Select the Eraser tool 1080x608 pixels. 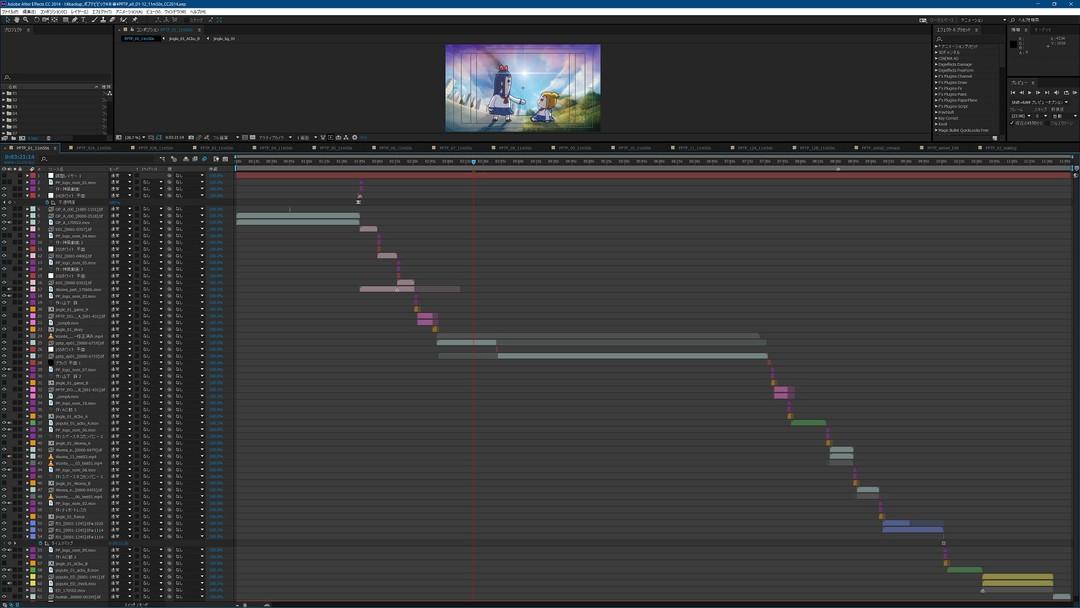click(x=112, y=20)
